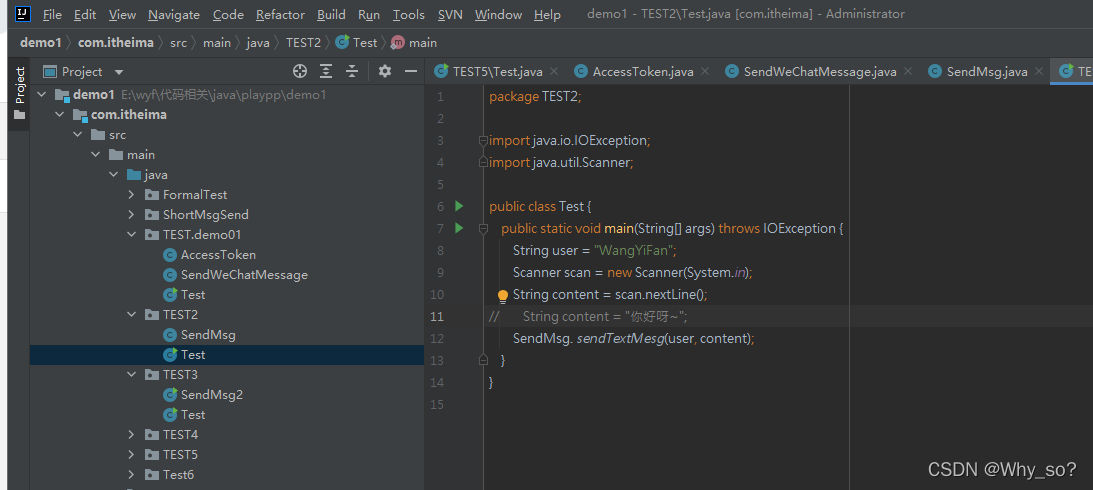Click the yellow lightbulb intention icon
1093x490 pixels.
pos(503,296)
